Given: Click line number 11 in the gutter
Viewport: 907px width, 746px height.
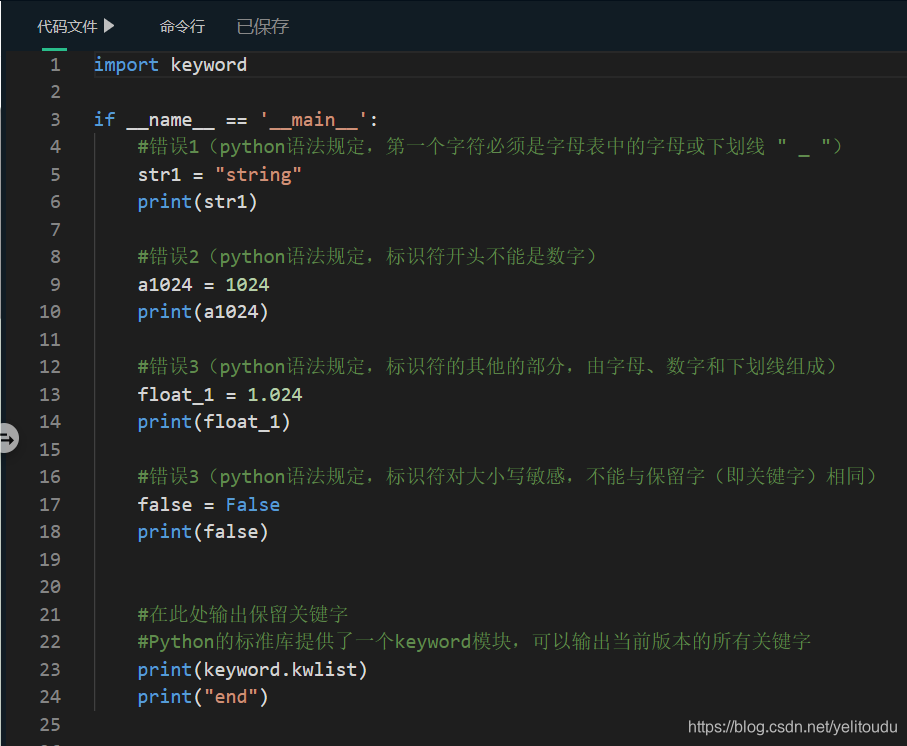Looking at the screenshot, I should 50,339.
